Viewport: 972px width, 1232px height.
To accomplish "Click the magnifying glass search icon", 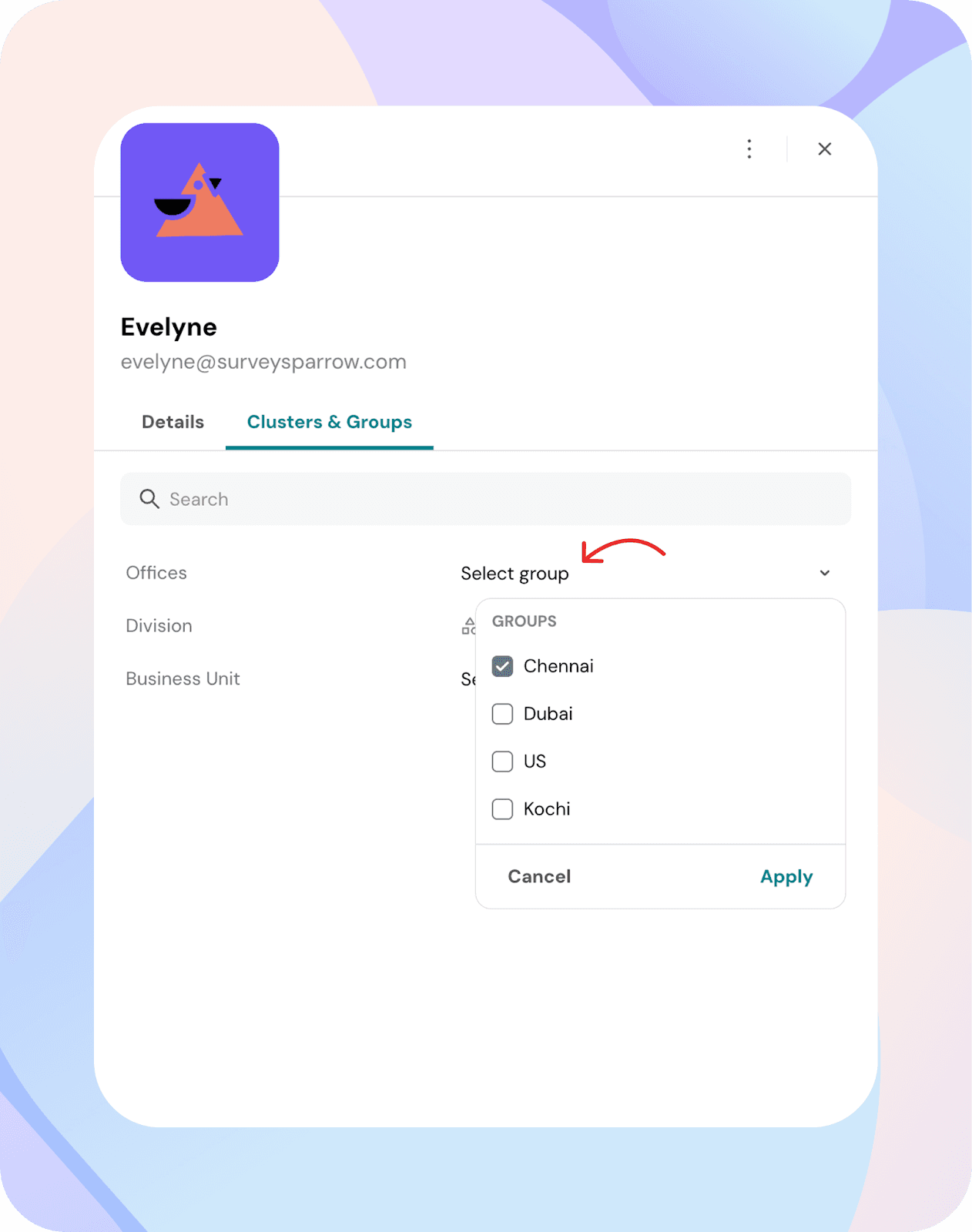I will click(149, 499).
